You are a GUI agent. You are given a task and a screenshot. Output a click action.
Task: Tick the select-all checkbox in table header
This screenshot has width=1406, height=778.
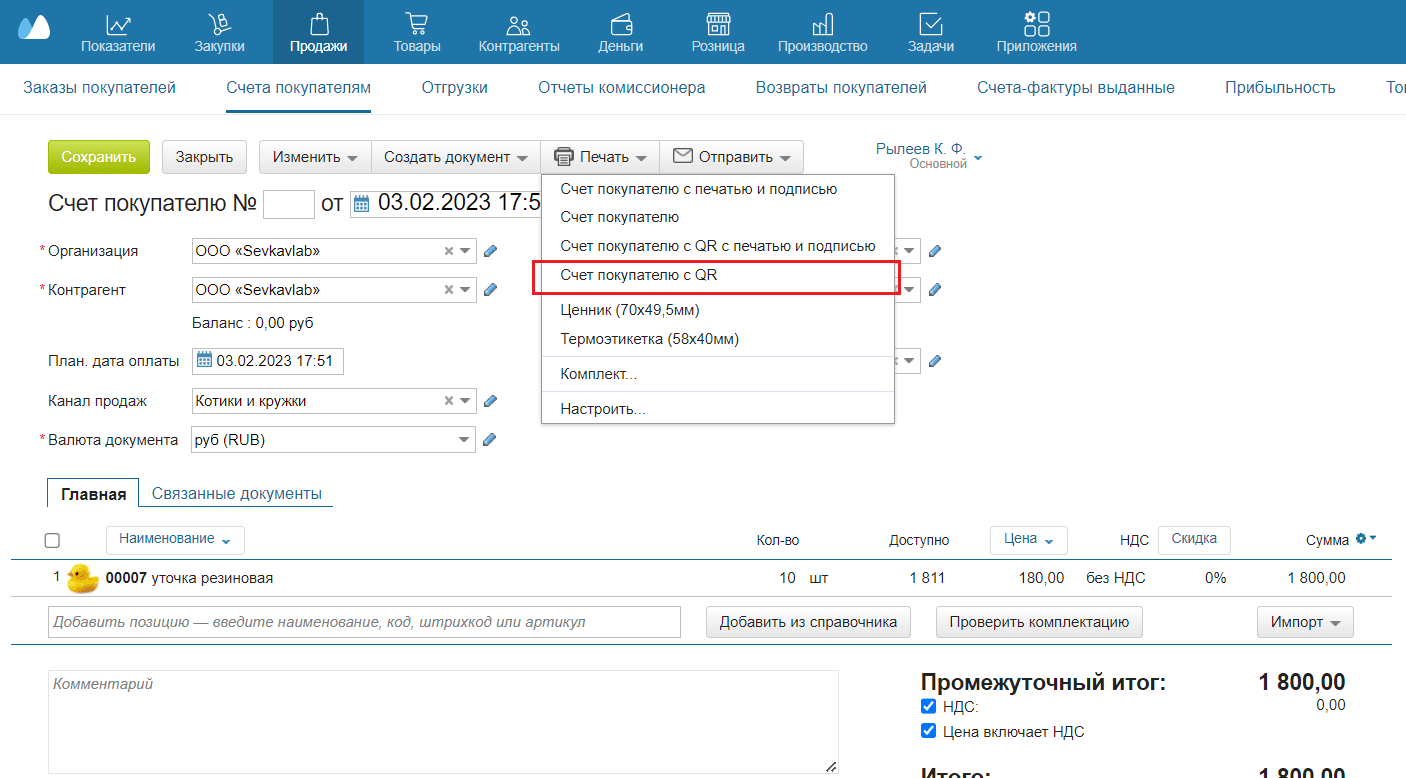52,540
